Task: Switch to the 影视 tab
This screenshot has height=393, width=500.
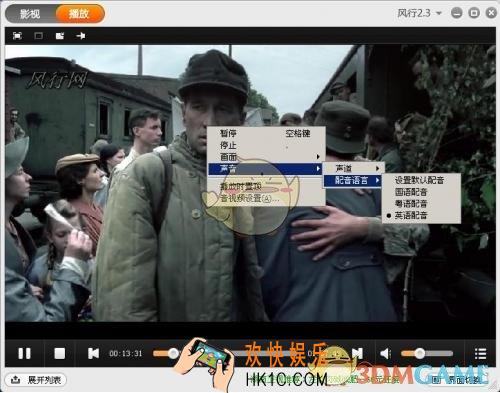Action: 30,14
